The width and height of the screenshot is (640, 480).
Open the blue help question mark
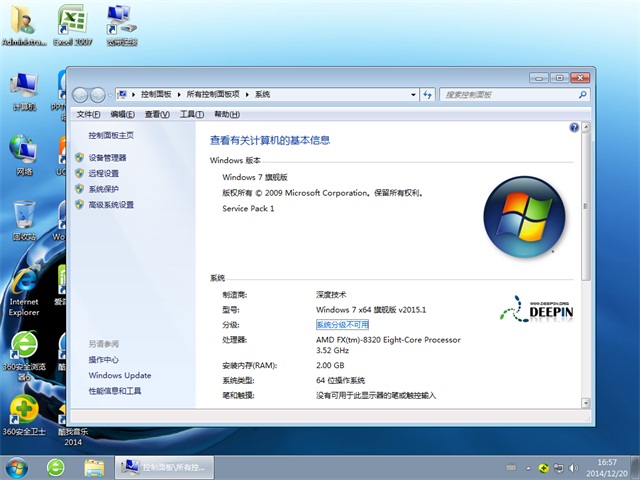click(574, 128)
